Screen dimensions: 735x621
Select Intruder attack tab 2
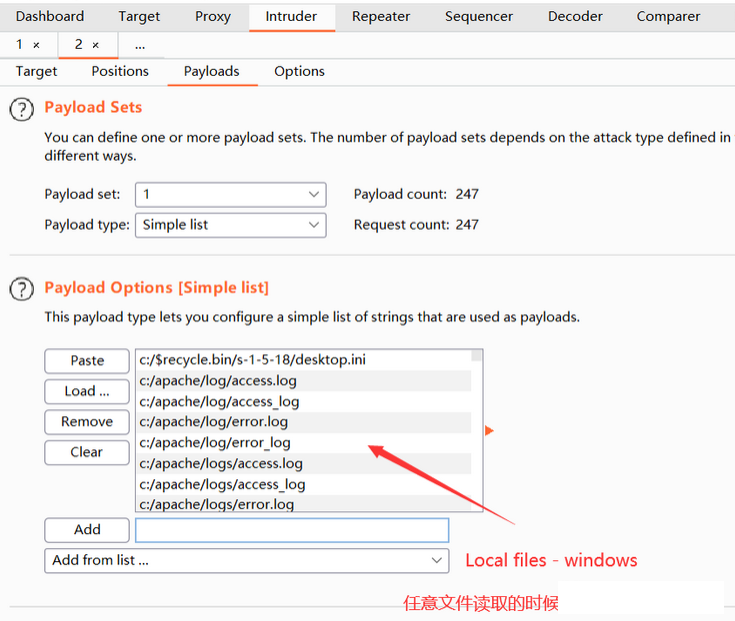point(78,45)
